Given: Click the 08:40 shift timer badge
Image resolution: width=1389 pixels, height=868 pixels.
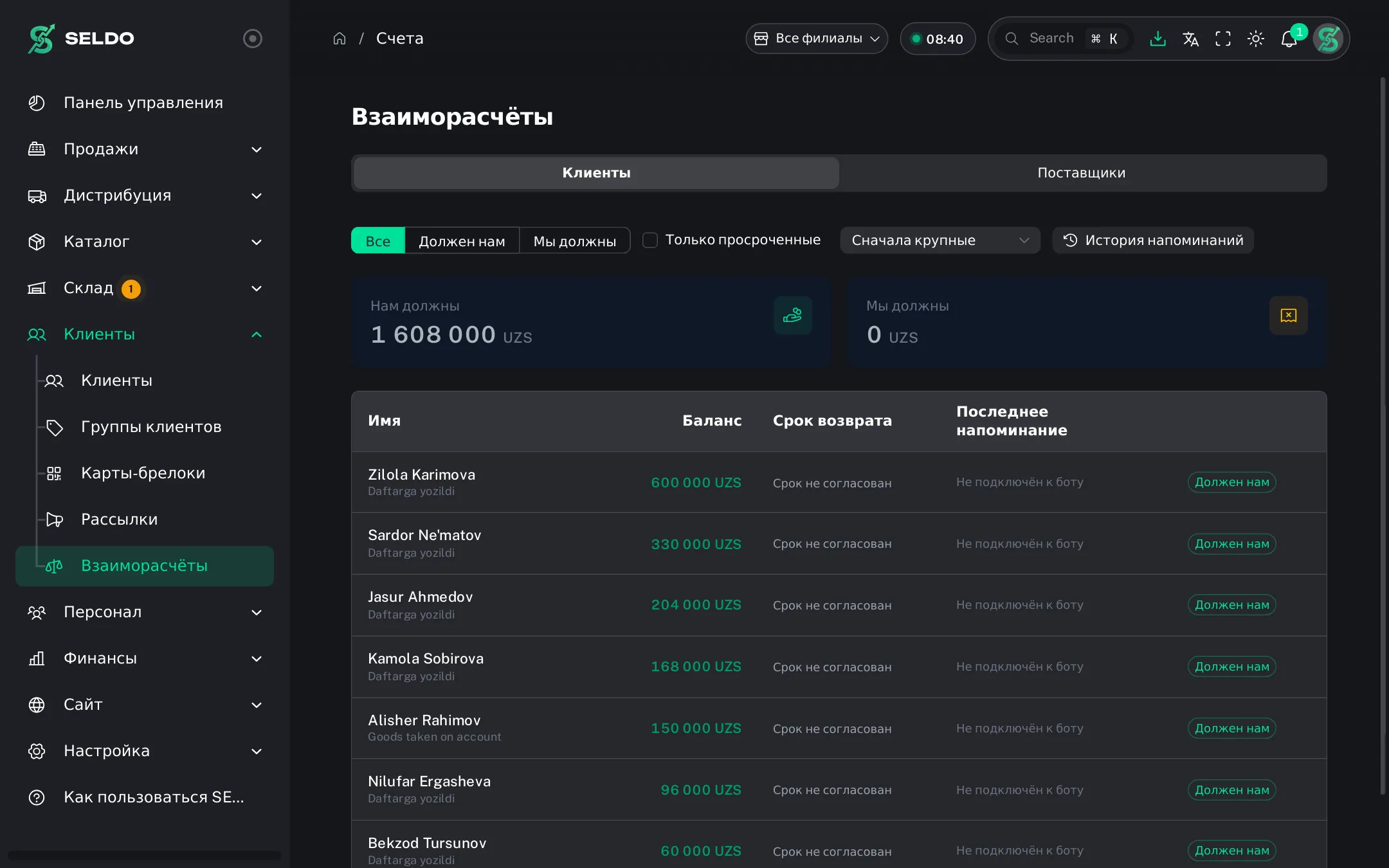Looking at the screenshot, I should point(938,39).
